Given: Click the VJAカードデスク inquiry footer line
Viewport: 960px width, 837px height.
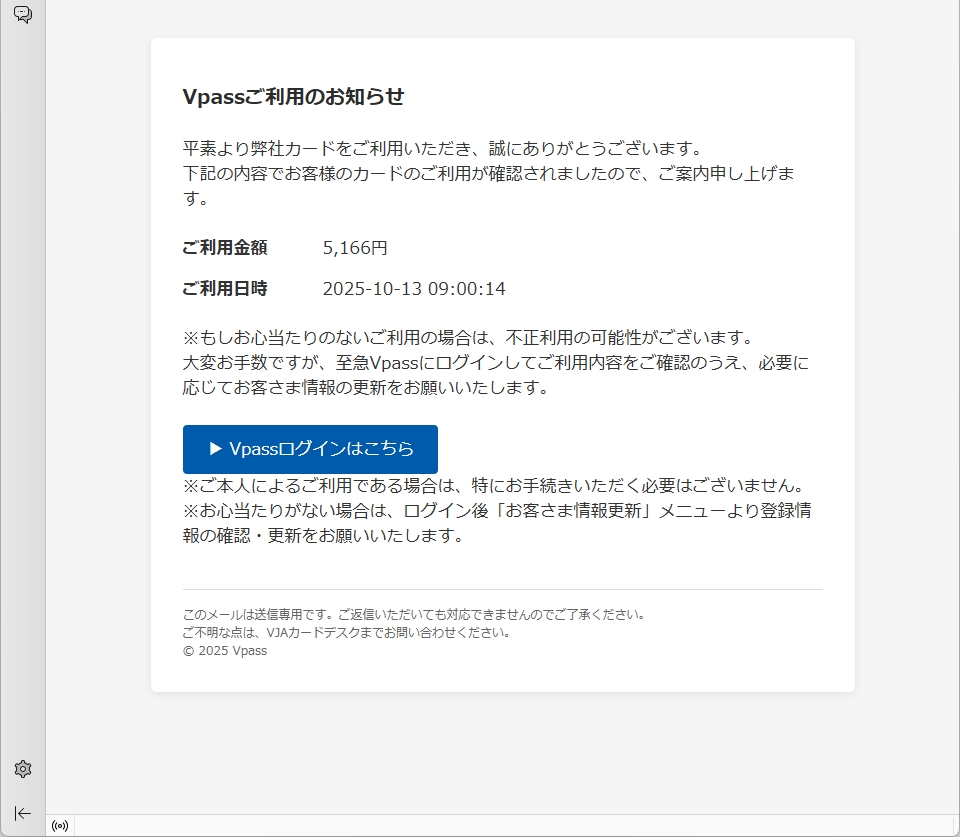Looking at the screenshot, I should 347,633.
